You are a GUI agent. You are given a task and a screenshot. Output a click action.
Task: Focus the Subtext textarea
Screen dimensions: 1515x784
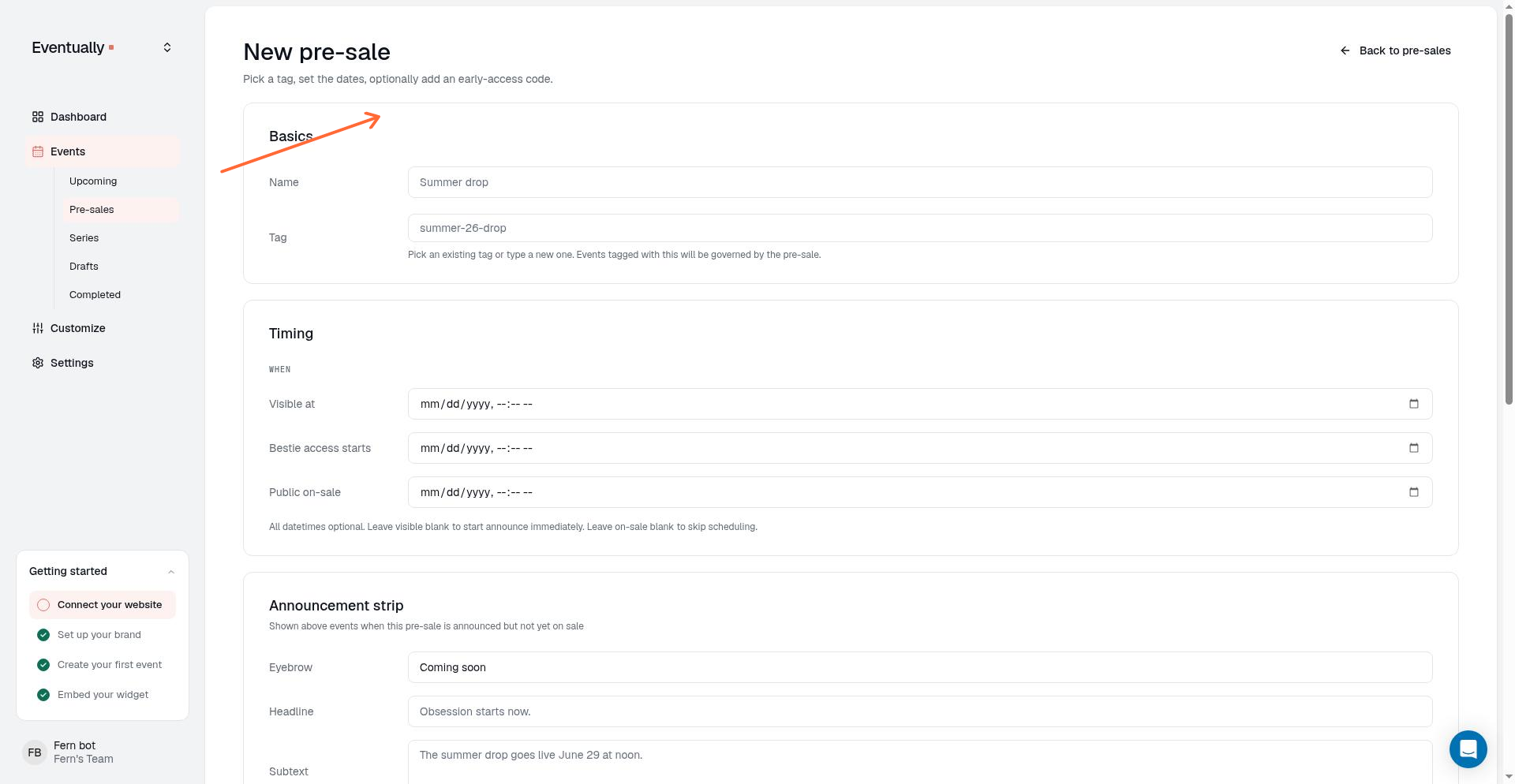[920, 762]
